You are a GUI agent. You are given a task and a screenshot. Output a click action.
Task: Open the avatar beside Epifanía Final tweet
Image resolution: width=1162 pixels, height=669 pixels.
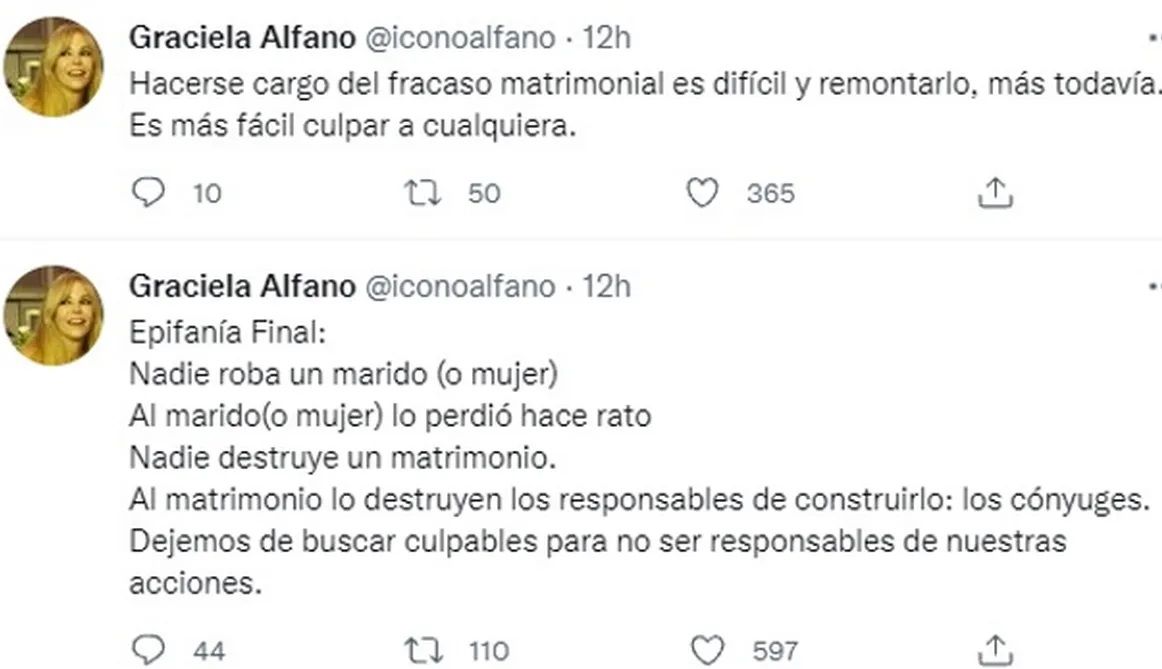53,316
